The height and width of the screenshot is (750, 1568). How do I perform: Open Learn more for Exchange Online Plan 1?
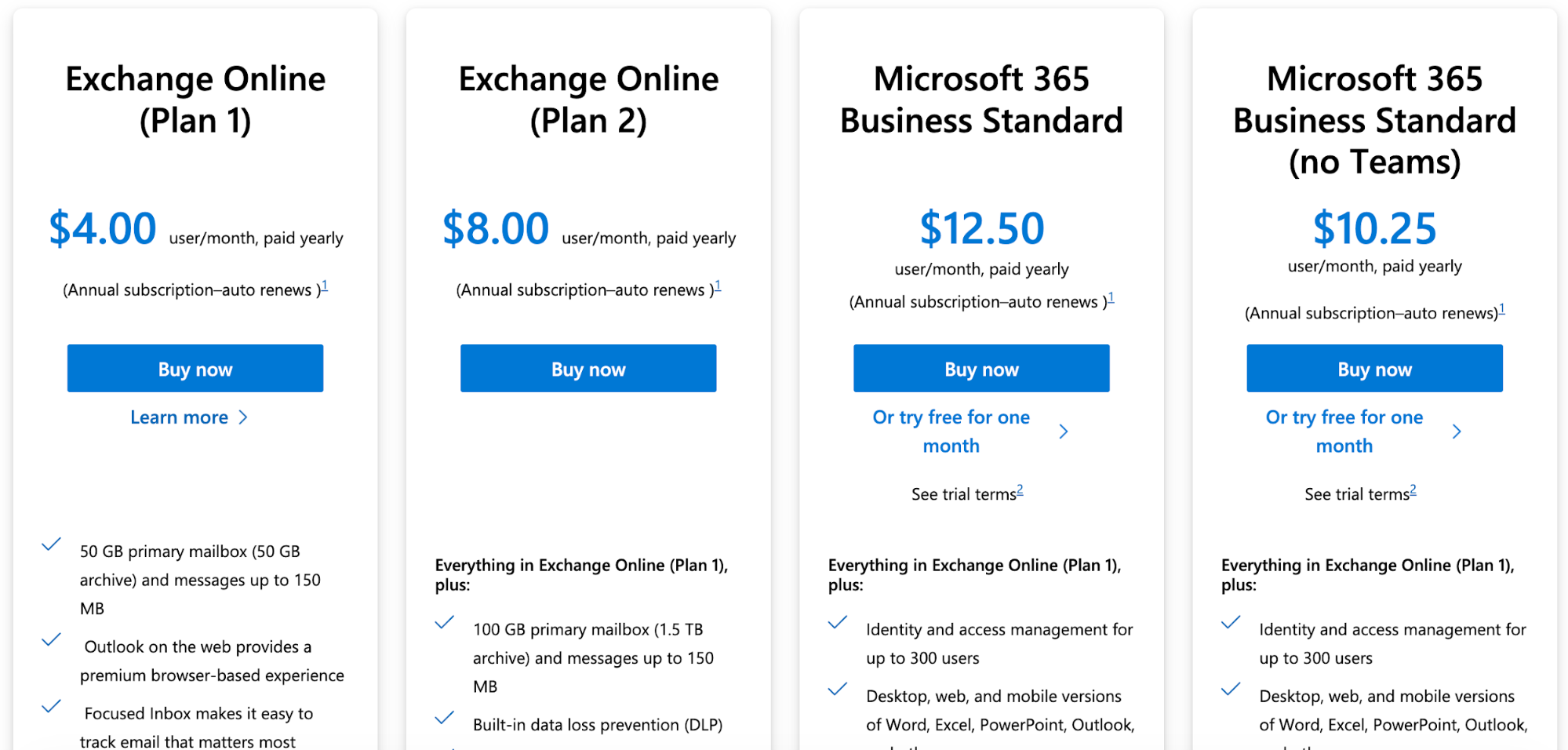click(180, 417)
